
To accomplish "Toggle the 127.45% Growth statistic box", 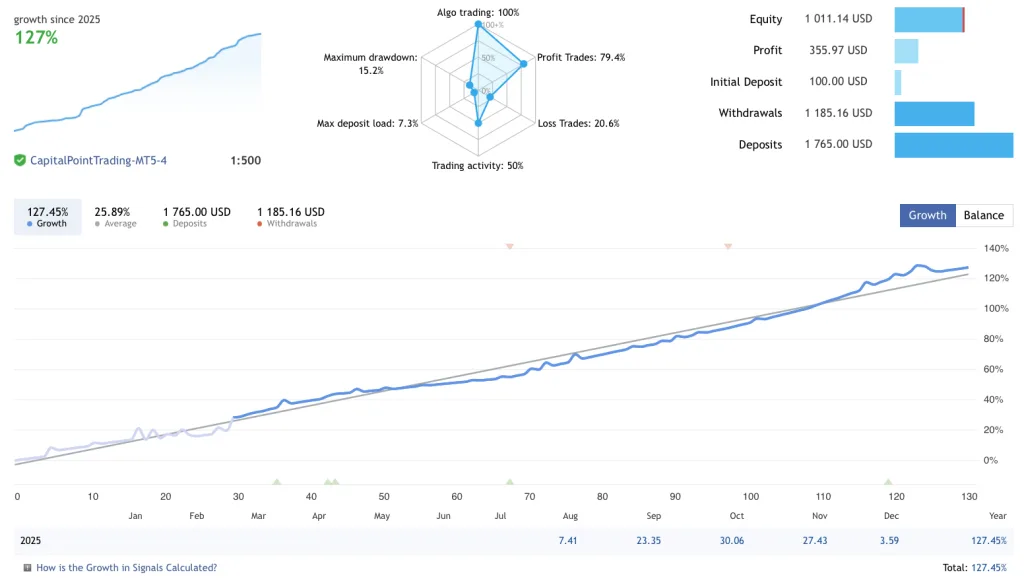I will [x=46, y=215].
